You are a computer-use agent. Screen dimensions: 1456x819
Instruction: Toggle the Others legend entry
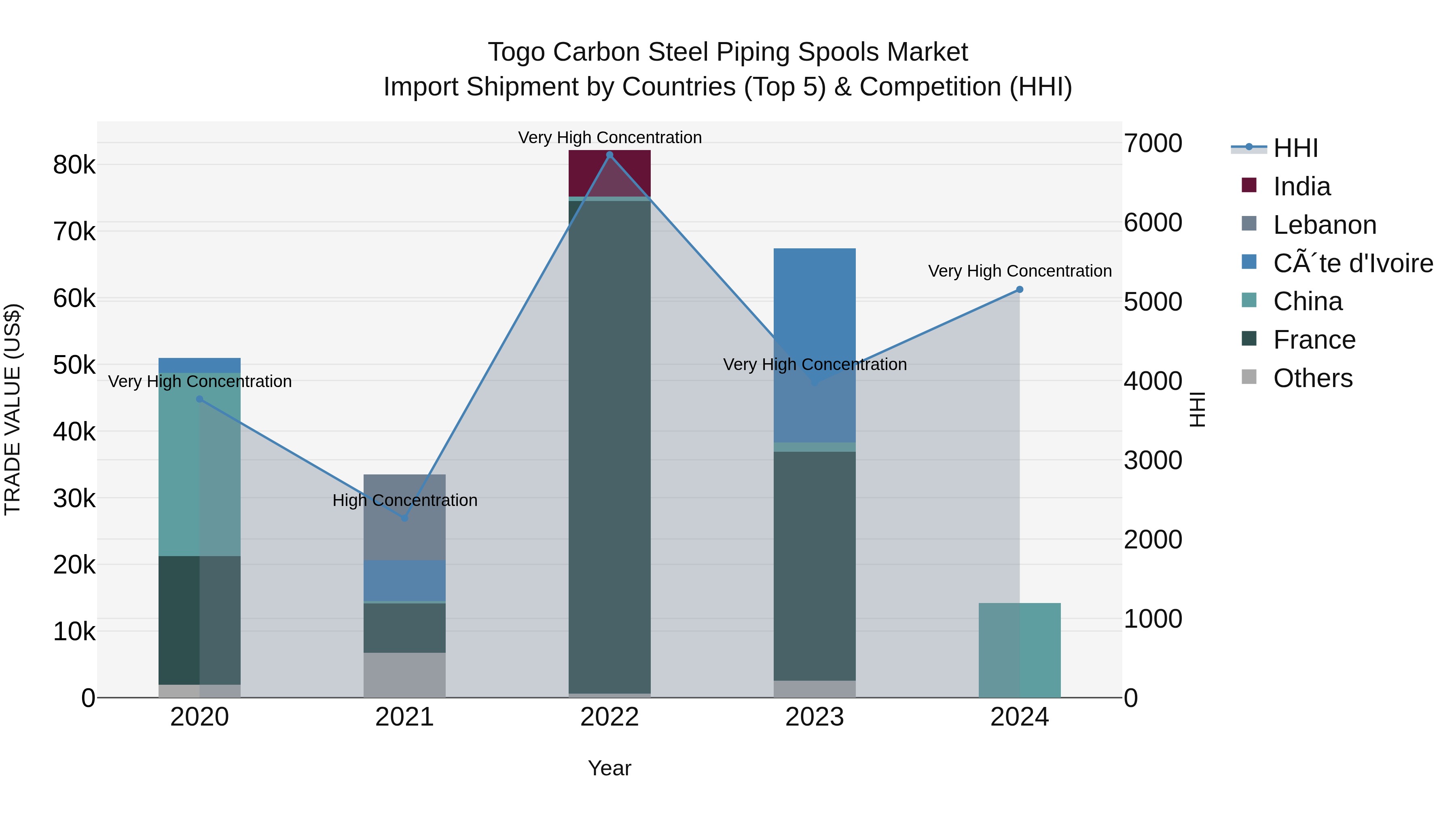(1297, 378)
